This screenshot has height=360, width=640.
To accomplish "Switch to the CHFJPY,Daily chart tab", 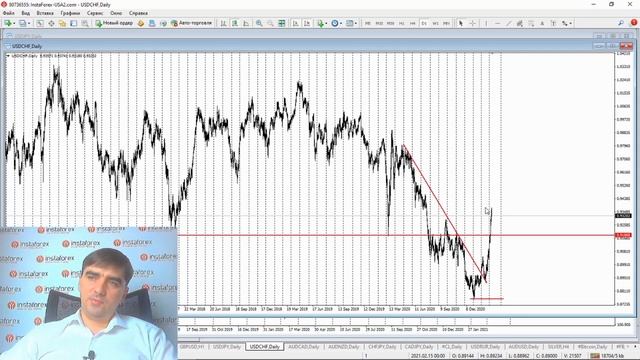I will click(x=382, y=347).
